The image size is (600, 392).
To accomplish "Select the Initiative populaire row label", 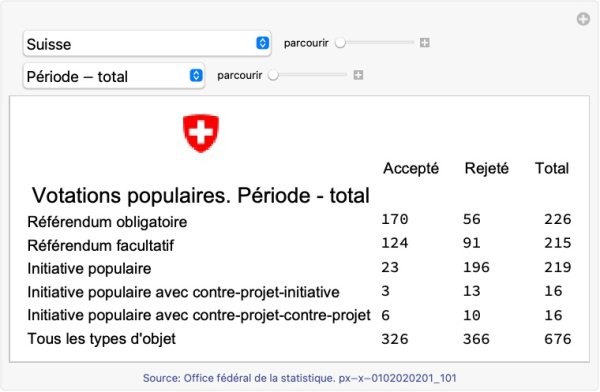I will 89,269.
